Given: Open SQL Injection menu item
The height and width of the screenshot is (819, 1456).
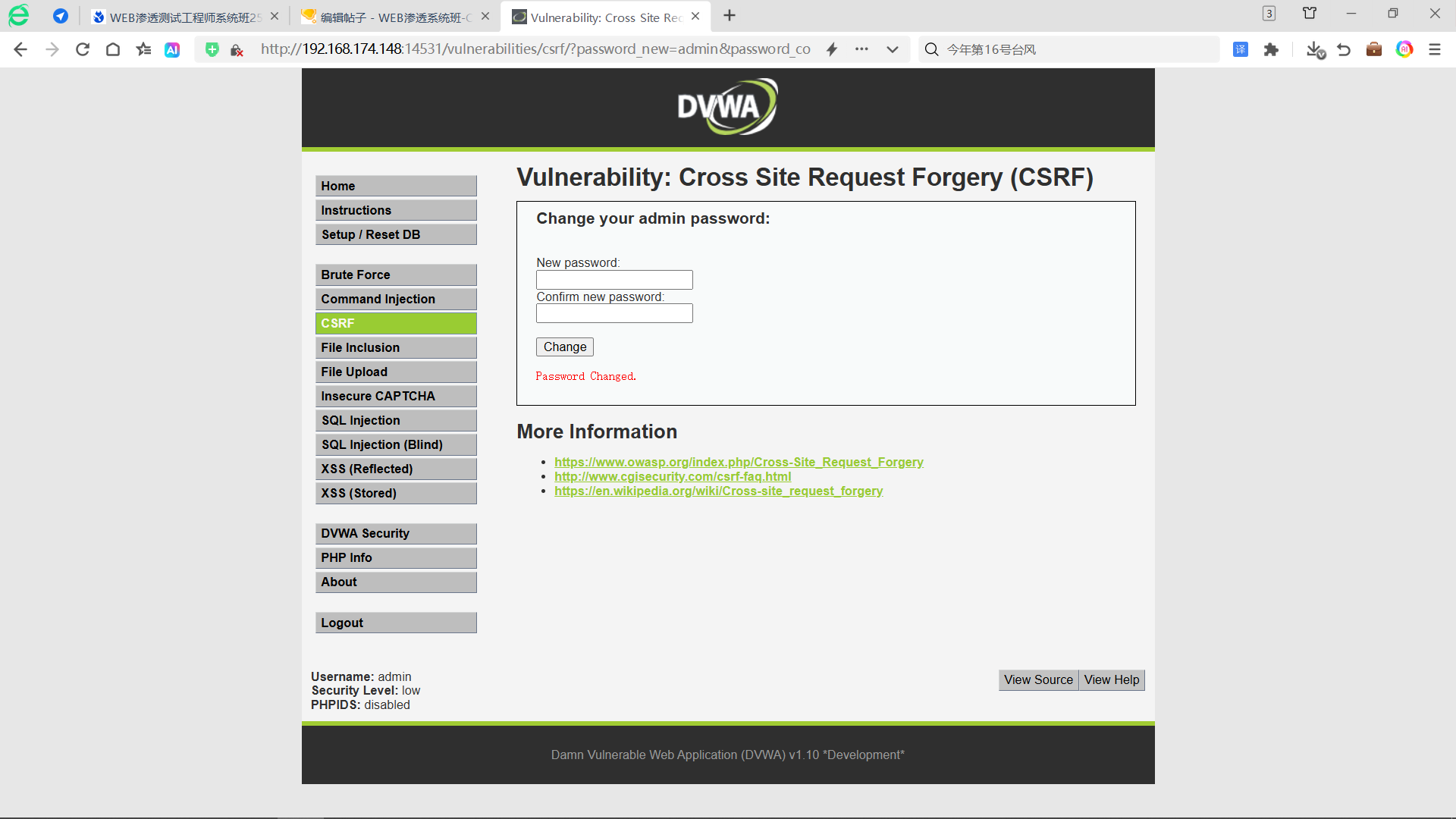Looking at the screenshot, I should pyautogui.click(x=396, y=420).
